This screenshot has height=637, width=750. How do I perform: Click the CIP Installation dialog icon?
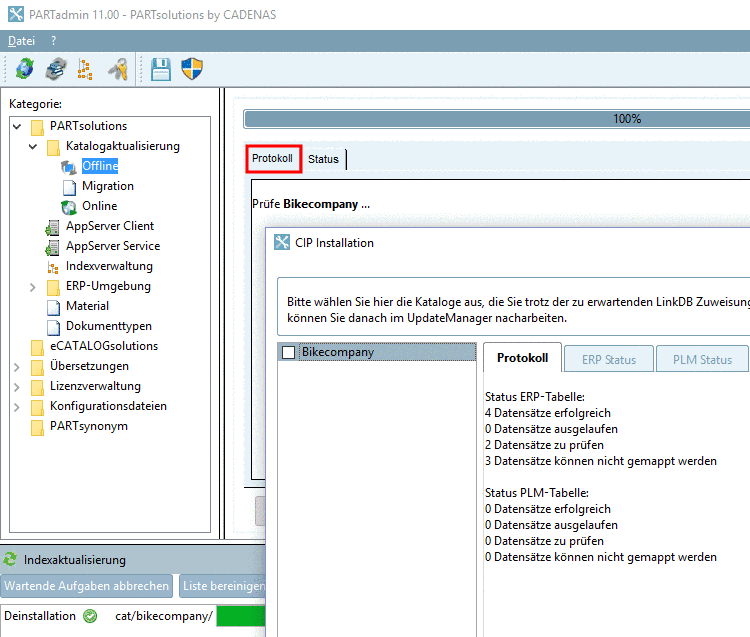point(282,242)
